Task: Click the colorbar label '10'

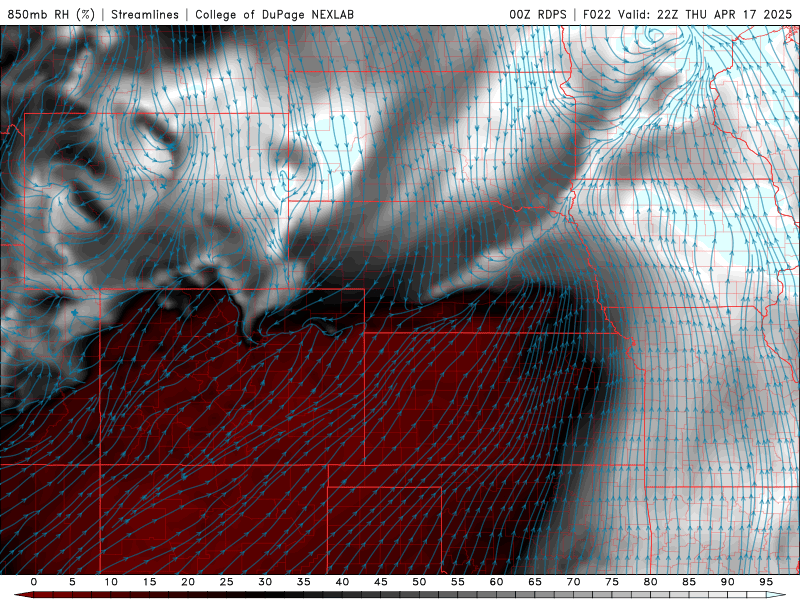Action: click(111, 582)
